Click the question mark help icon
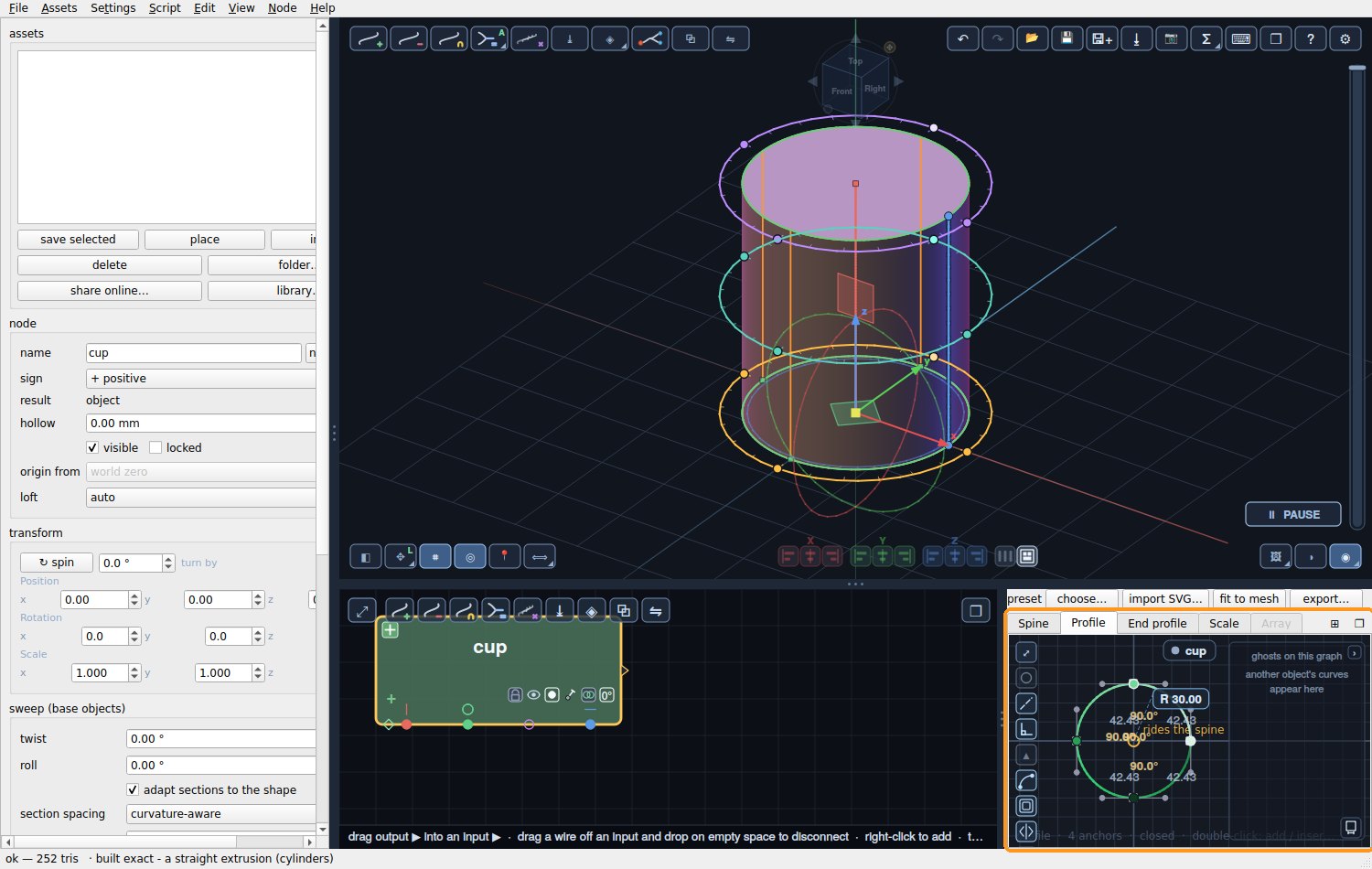The height and width of the screenshot is (869, 1372). tap(1310, 38)
